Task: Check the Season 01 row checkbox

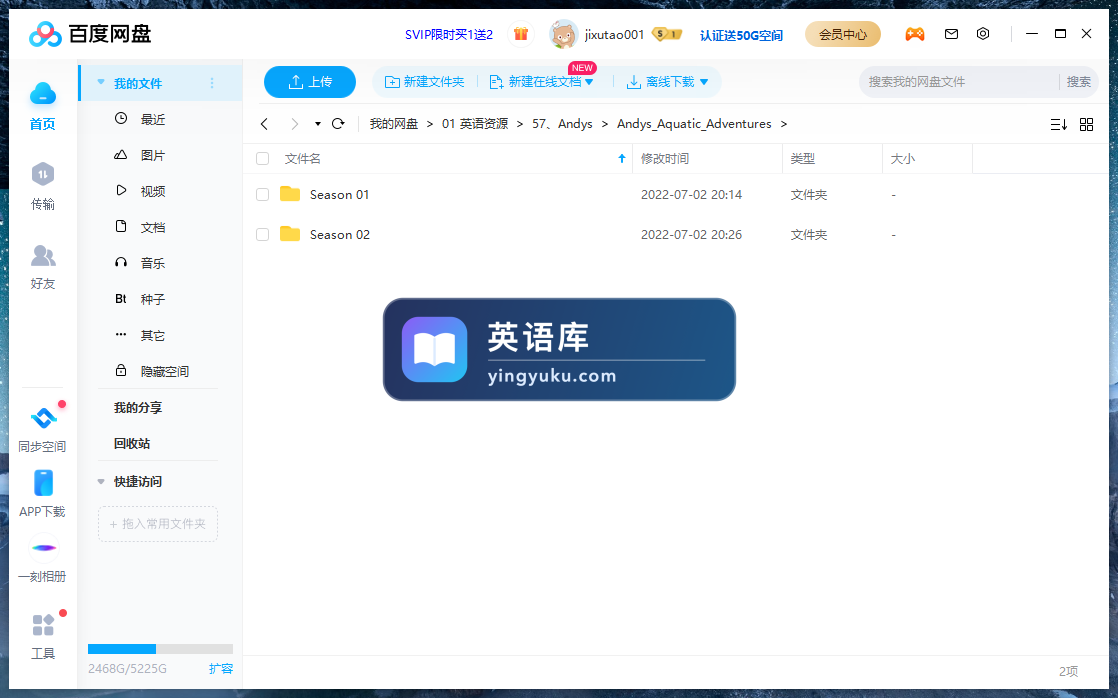Action: (x=262, y=195)
